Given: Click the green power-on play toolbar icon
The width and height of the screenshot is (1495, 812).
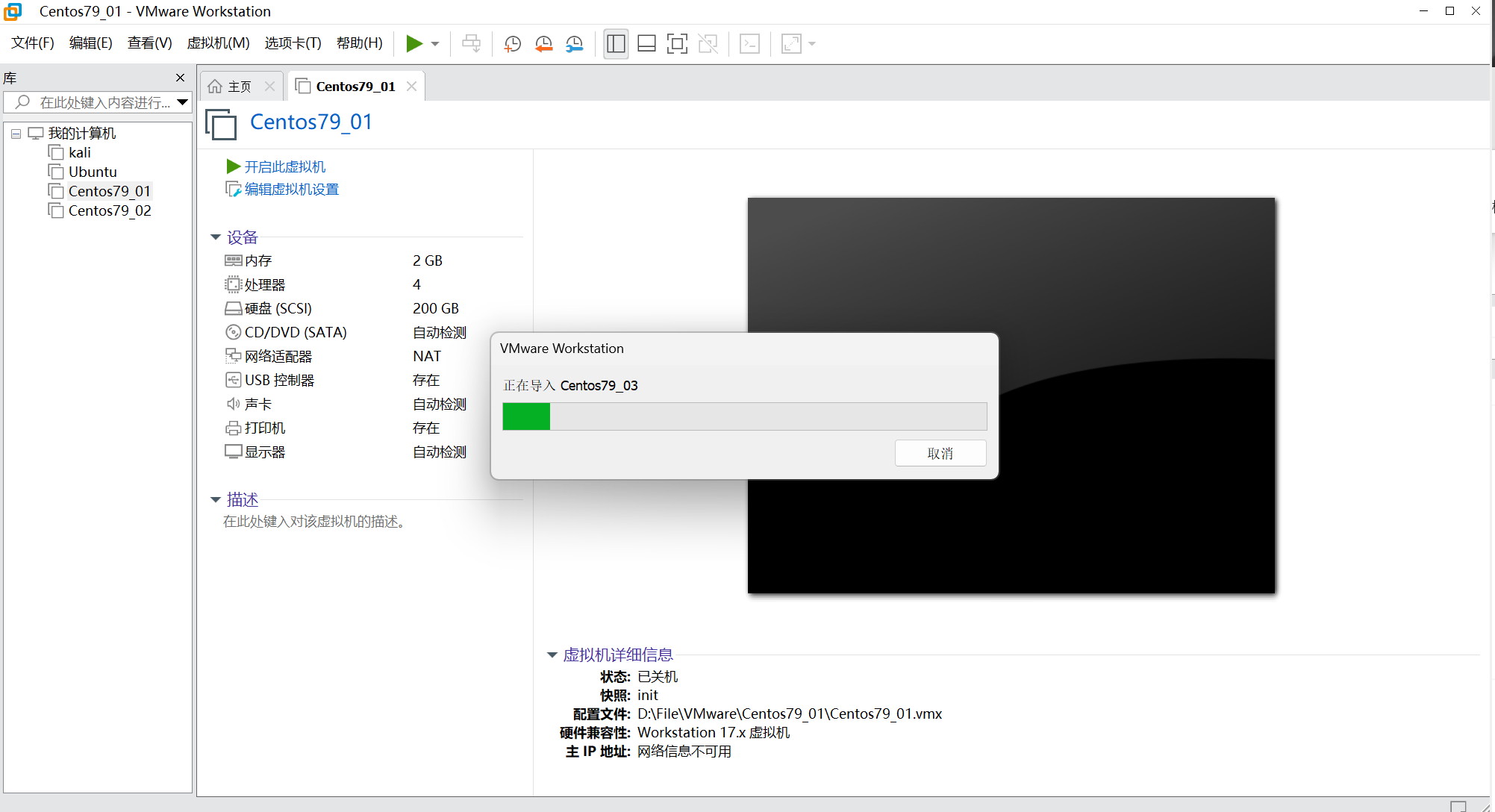Looking at the screenshot, I should pyautogui.click(x=414, y=43).
